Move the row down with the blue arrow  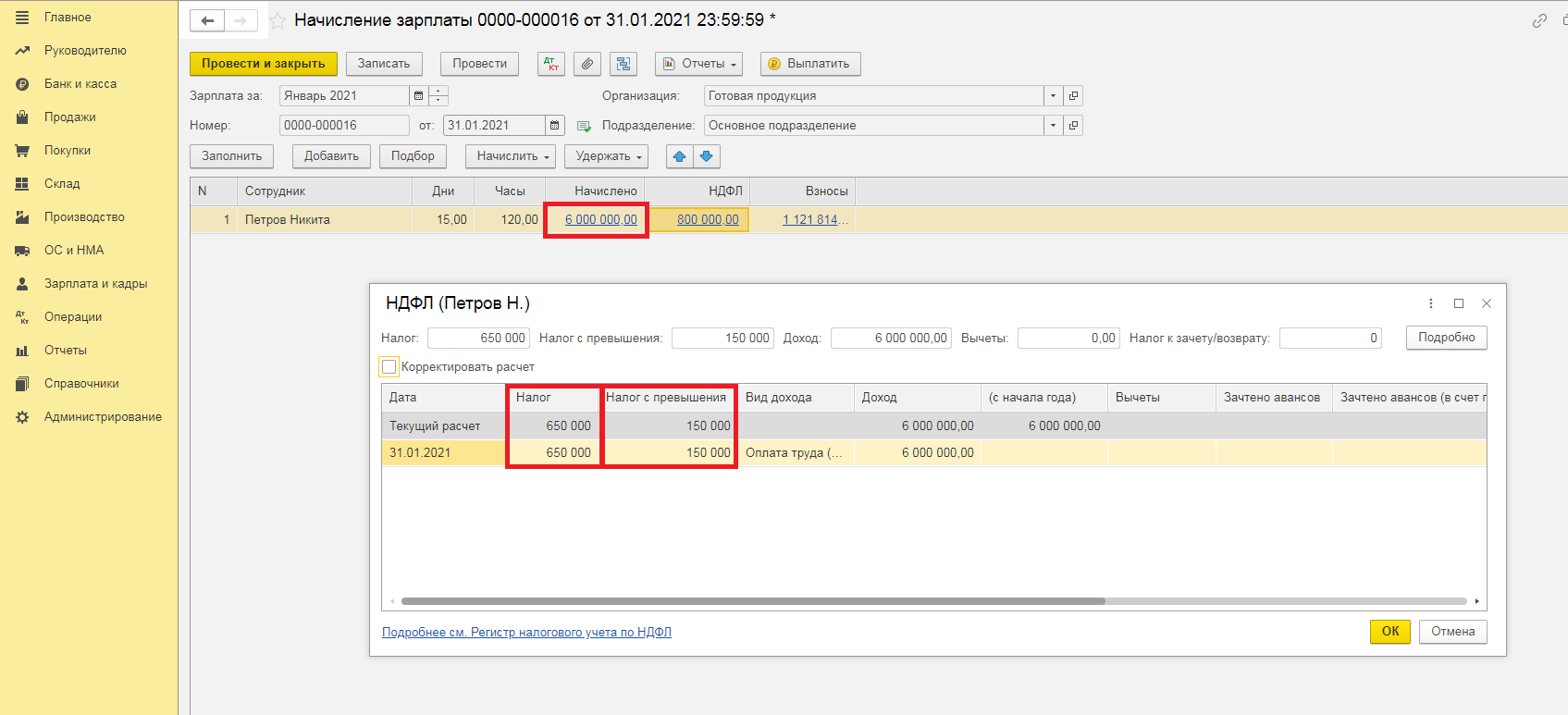coord(706,156)
